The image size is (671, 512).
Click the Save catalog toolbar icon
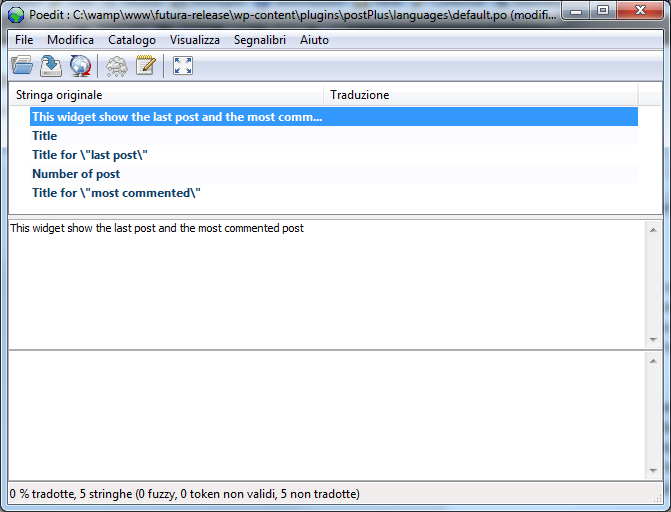click(x=51, y=66)
